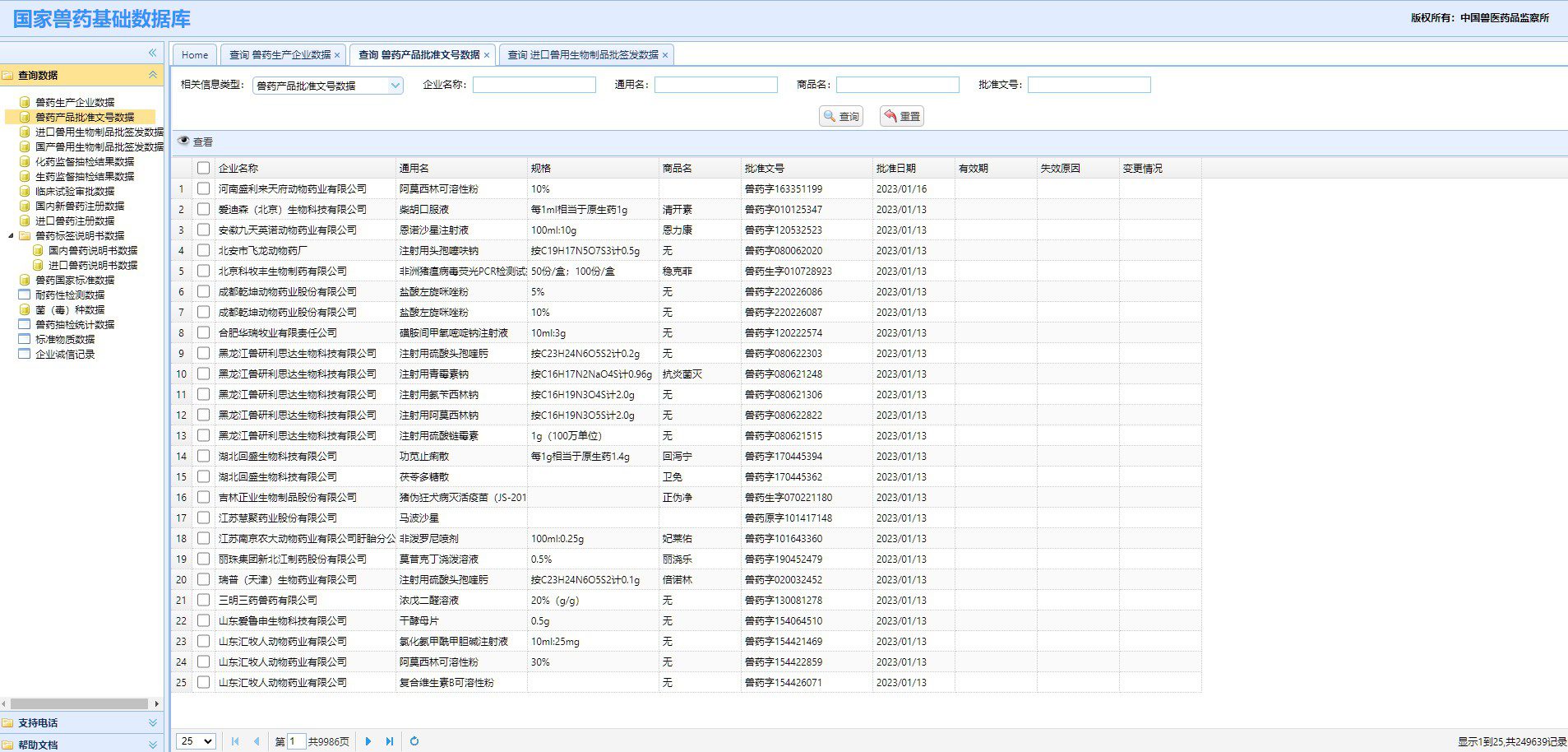Refresh the table with reload icon
1568x752 pixels.
pyautogui.click(x=414, y=741)
